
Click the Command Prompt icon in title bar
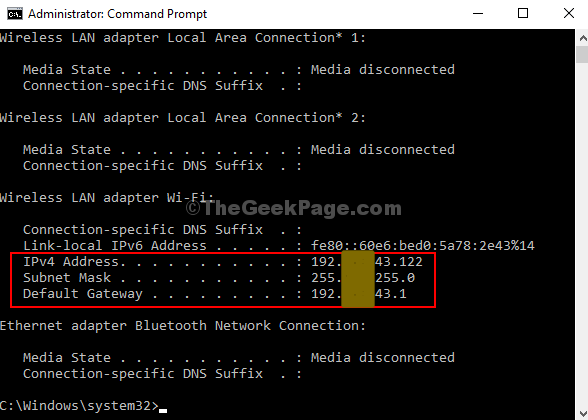point(15,14)
